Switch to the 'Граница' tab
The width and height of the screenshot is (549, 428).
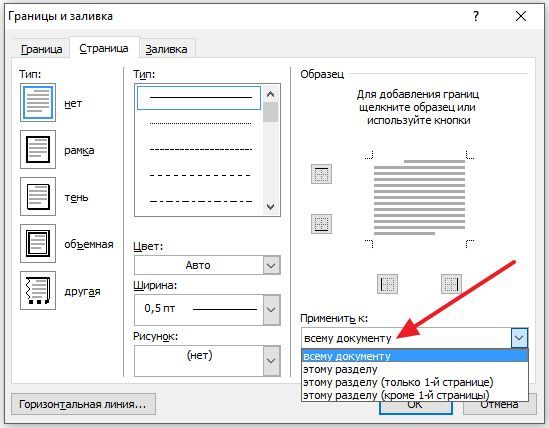tap(41, 49)
